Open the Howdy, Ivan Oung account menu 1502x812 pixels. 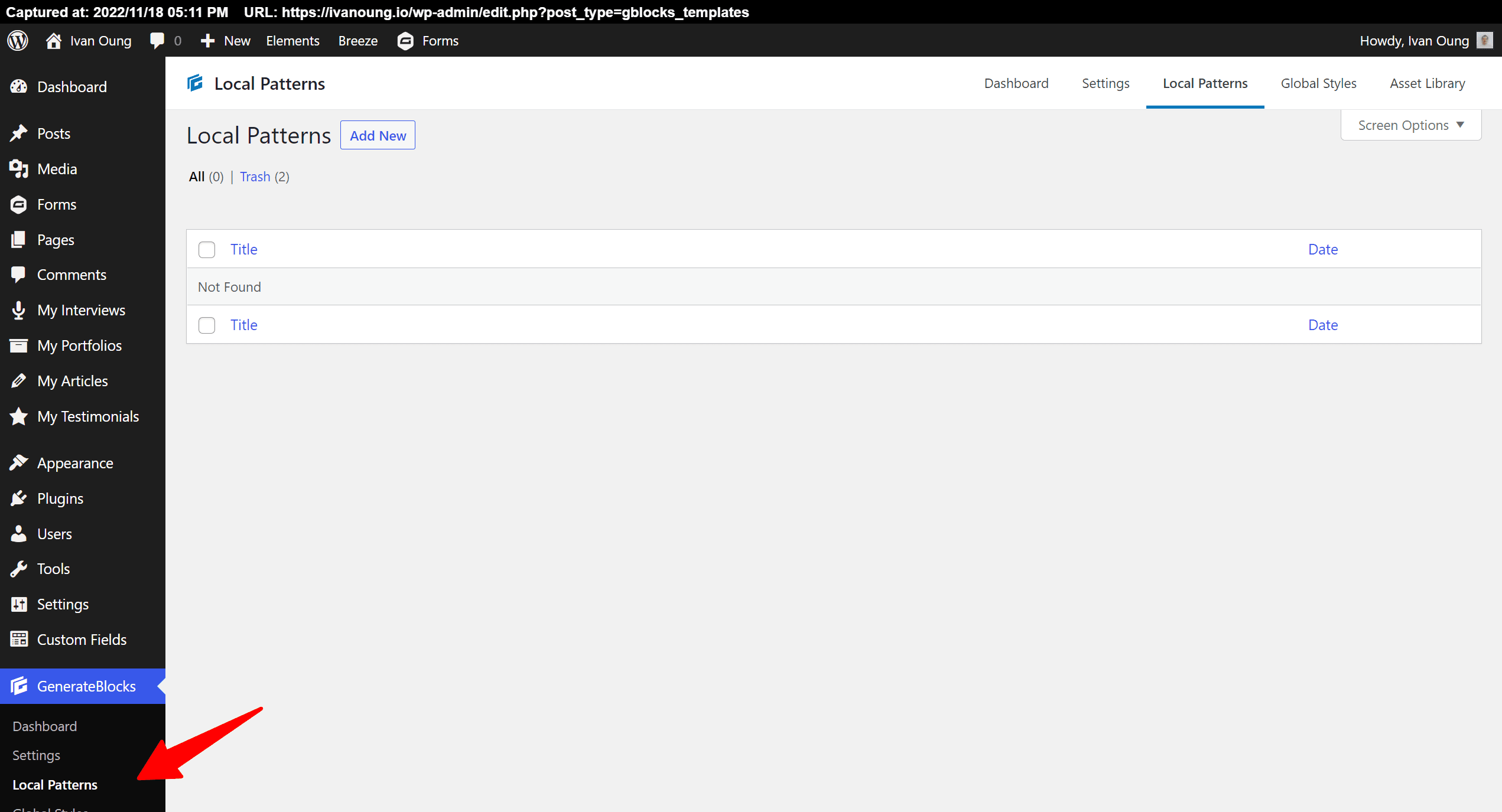point(1426,41)
